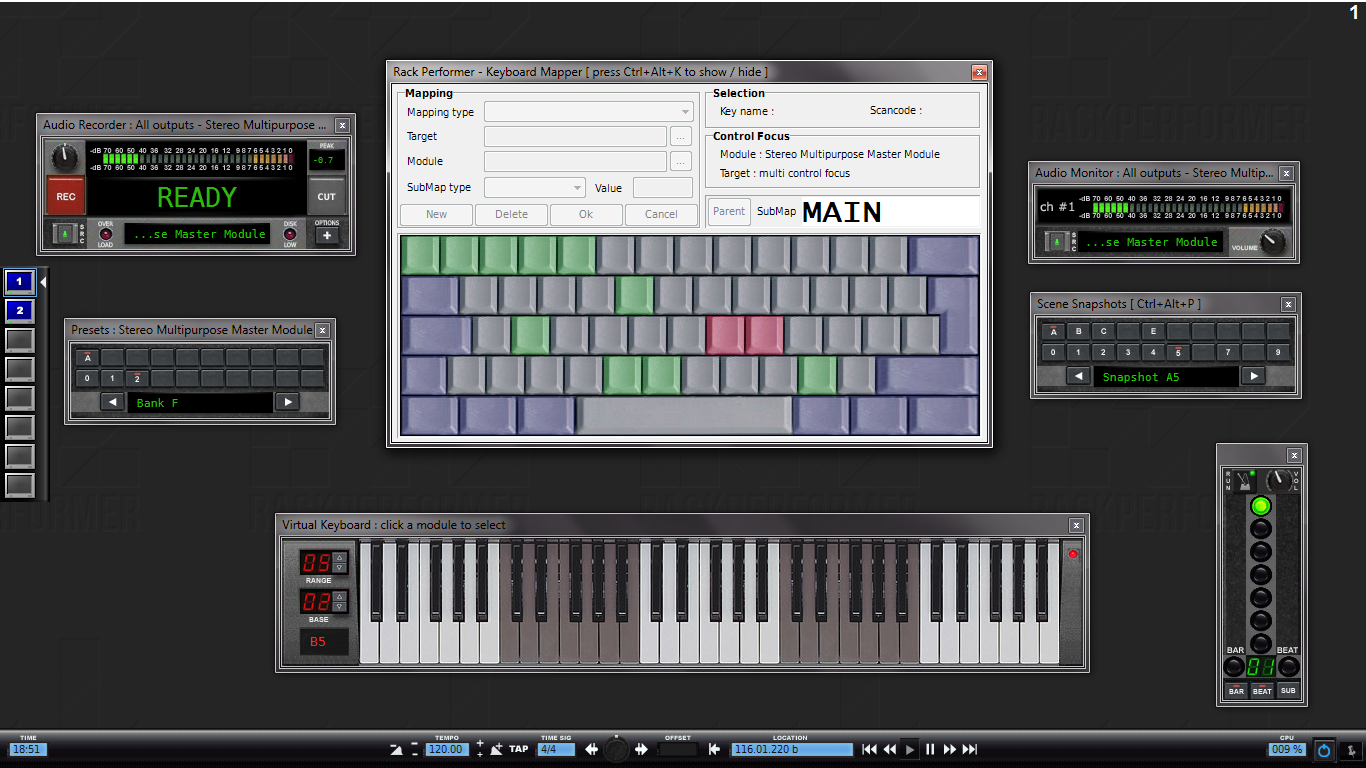
Task: Toggle the SUB button on metronome
Action: [1288, 691]
